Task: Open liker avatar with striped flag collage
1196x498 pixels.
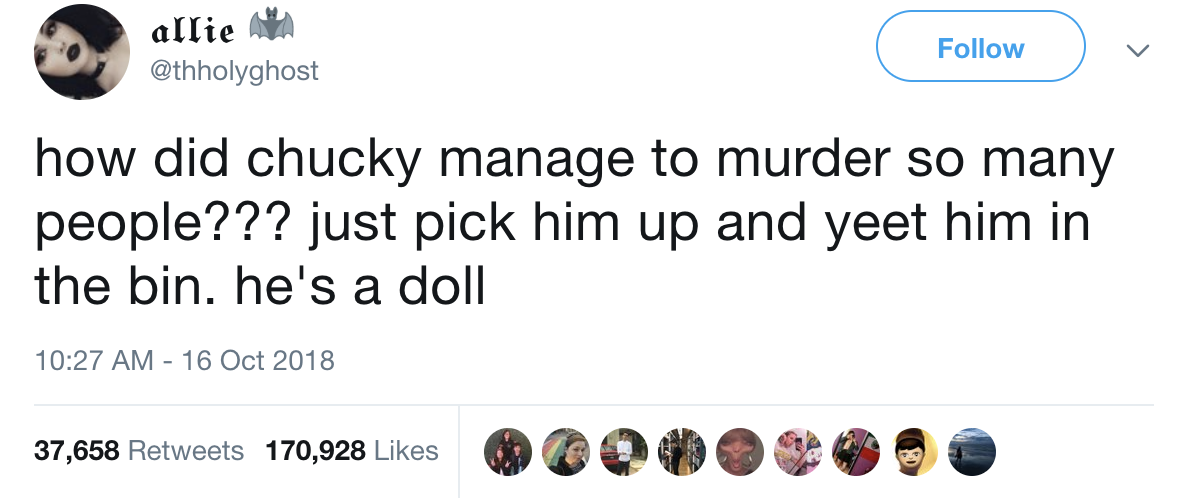Action: 857,451
